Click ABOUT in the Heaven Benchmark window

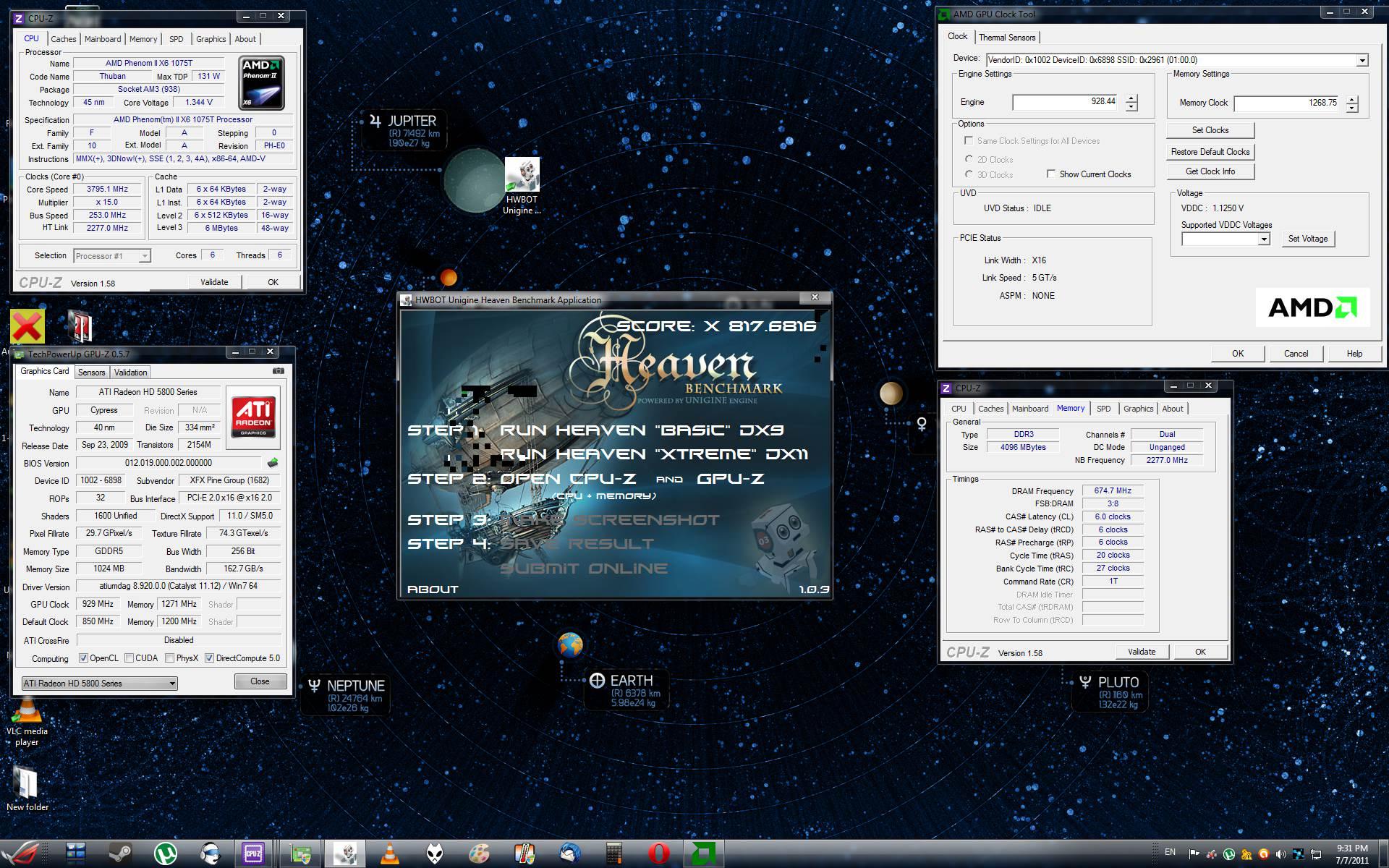(433, 590)
